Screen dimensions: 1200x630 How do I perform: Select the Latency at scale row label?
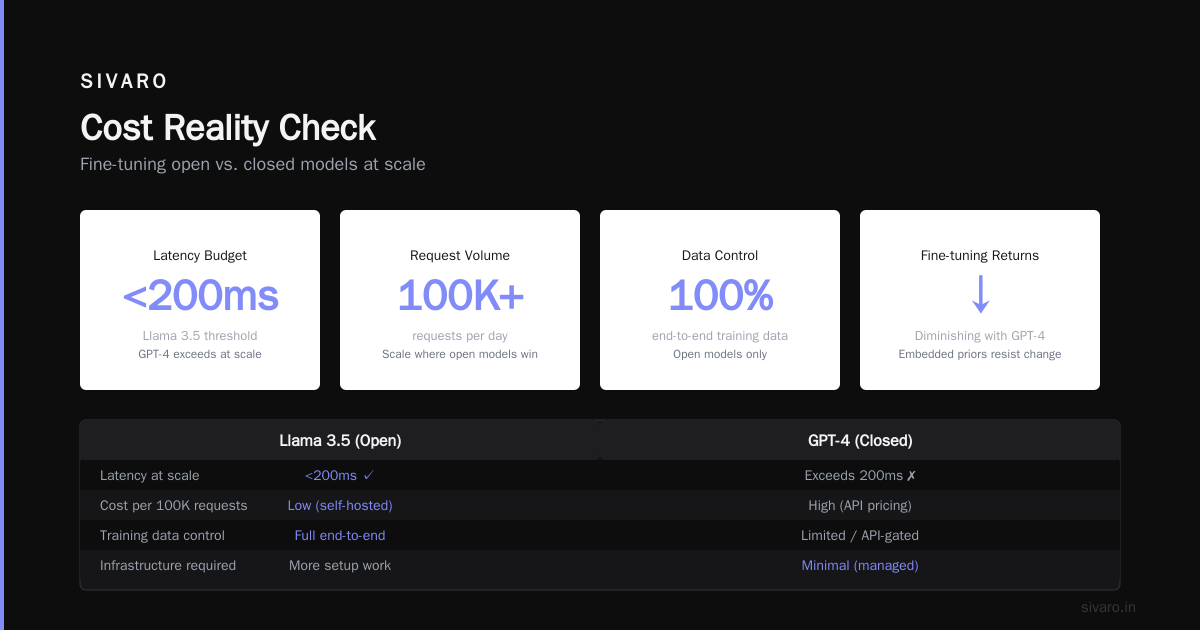pos(150,475)
